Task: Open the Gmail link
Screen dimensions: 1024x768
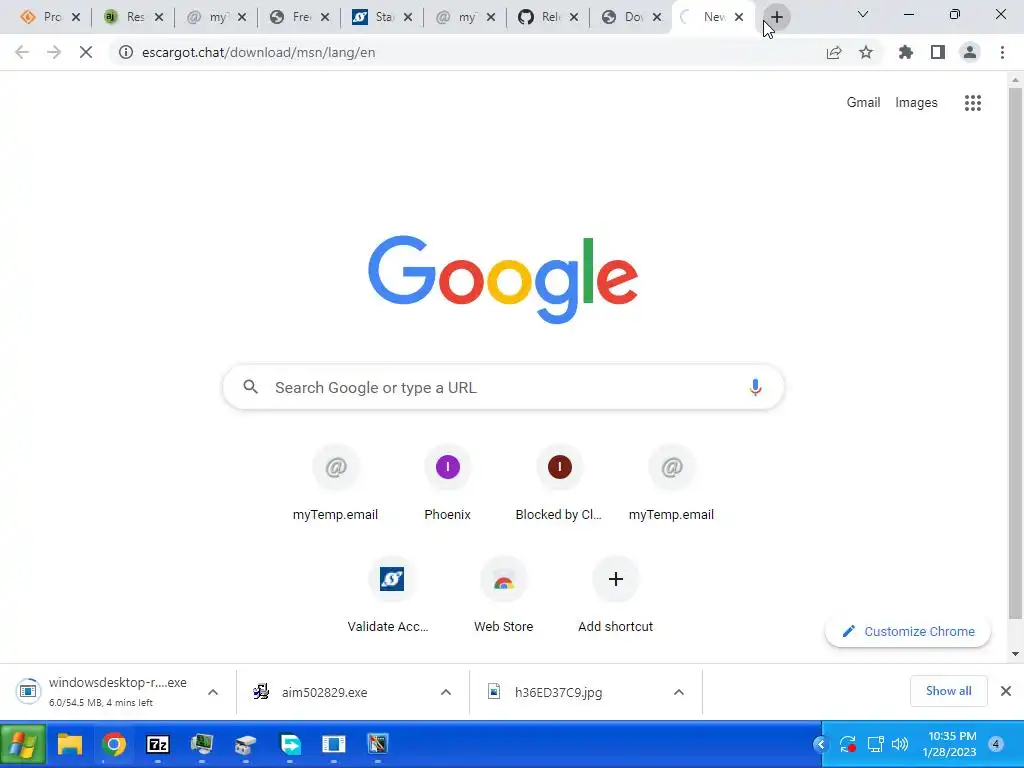Action: click(x=863, y=103)
